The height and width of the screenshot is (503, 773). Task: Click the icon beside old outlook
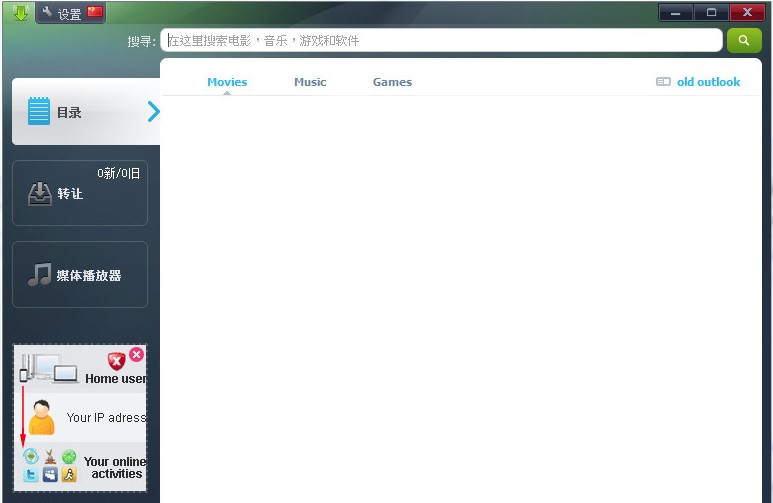[663, 81]
